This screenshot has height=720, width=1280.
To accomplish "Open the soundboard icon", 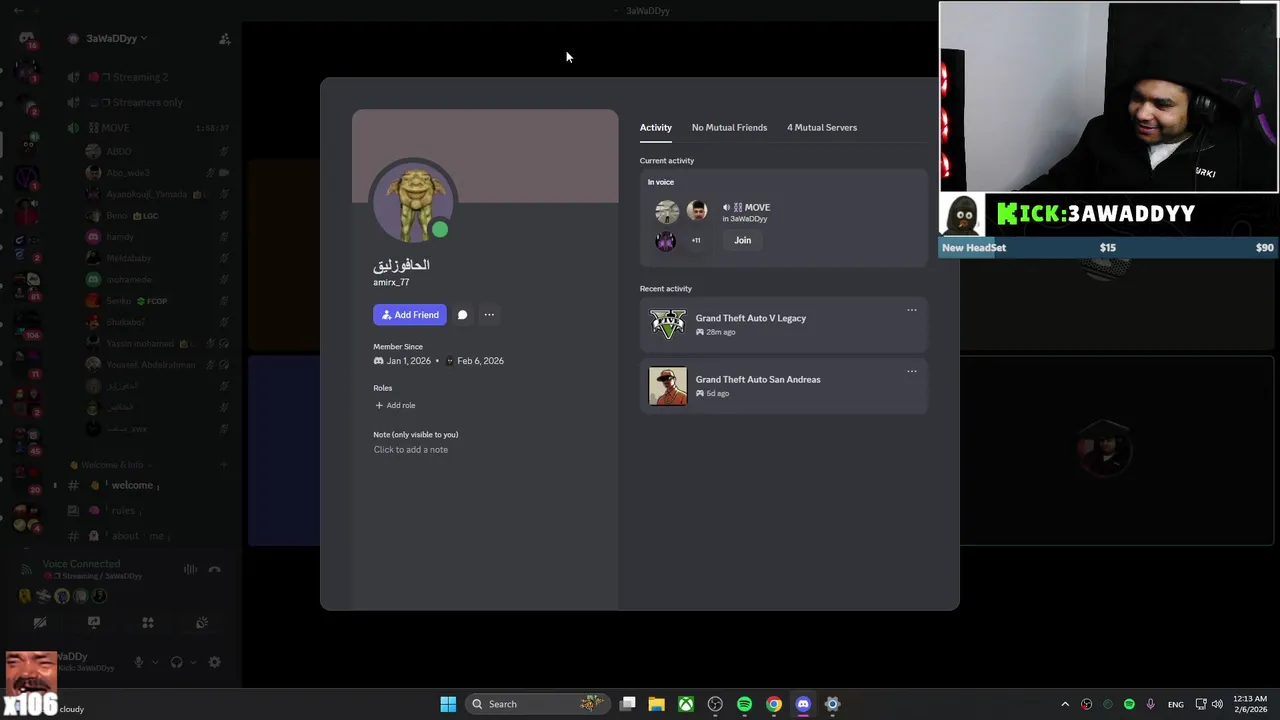I will pyautogui.click(x=202, y=622).
